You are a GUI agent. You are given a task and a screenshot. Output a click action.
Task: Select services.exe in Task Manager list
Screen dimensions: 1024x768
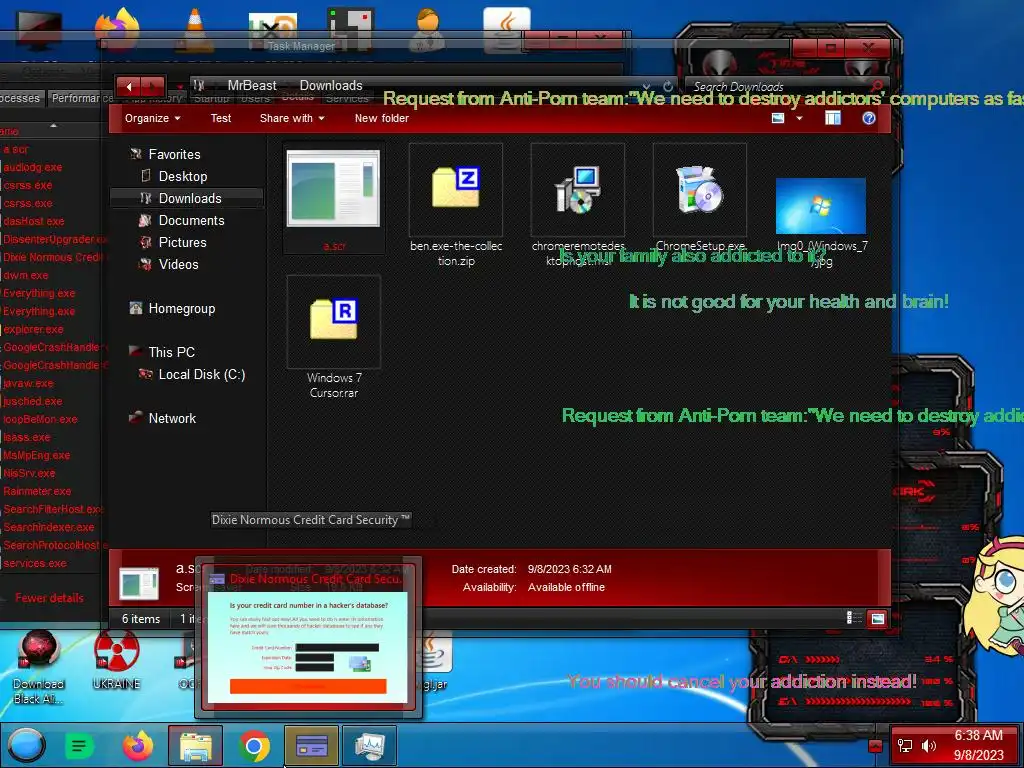click(35, 563)
